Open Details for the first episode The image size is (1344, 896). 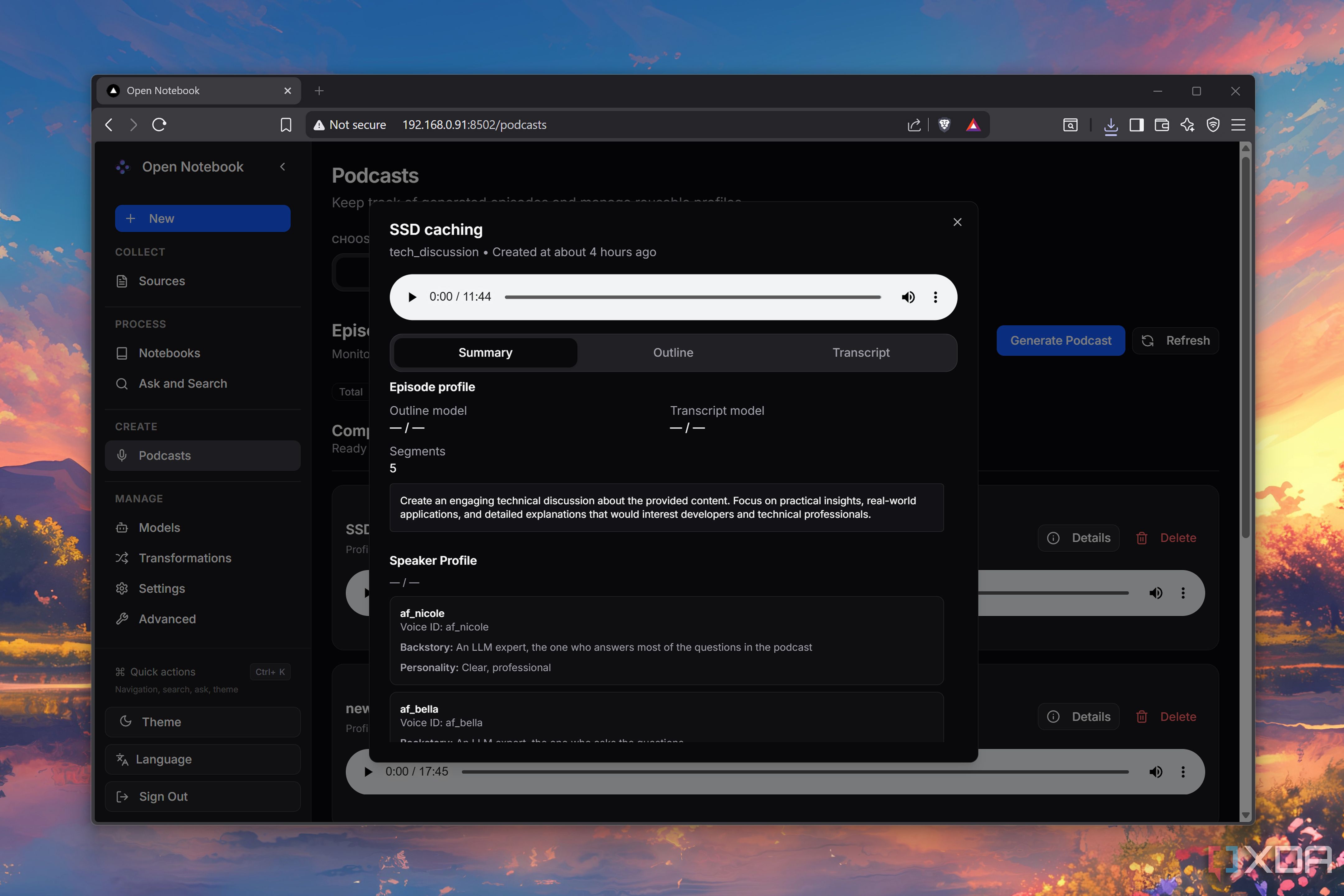point(1078,538)
